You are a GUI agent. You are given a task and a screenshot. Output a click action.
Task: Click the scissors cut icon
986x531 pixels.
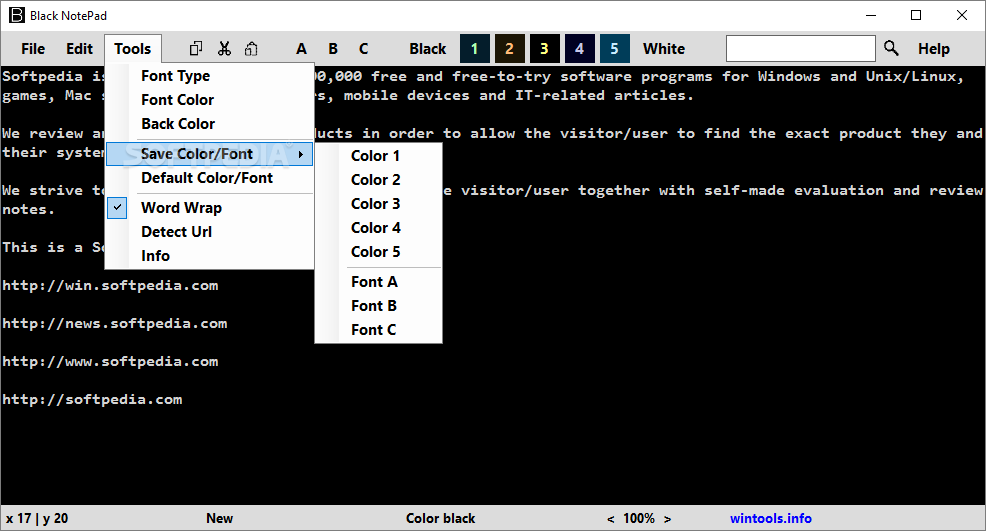[x=224, y=48]
